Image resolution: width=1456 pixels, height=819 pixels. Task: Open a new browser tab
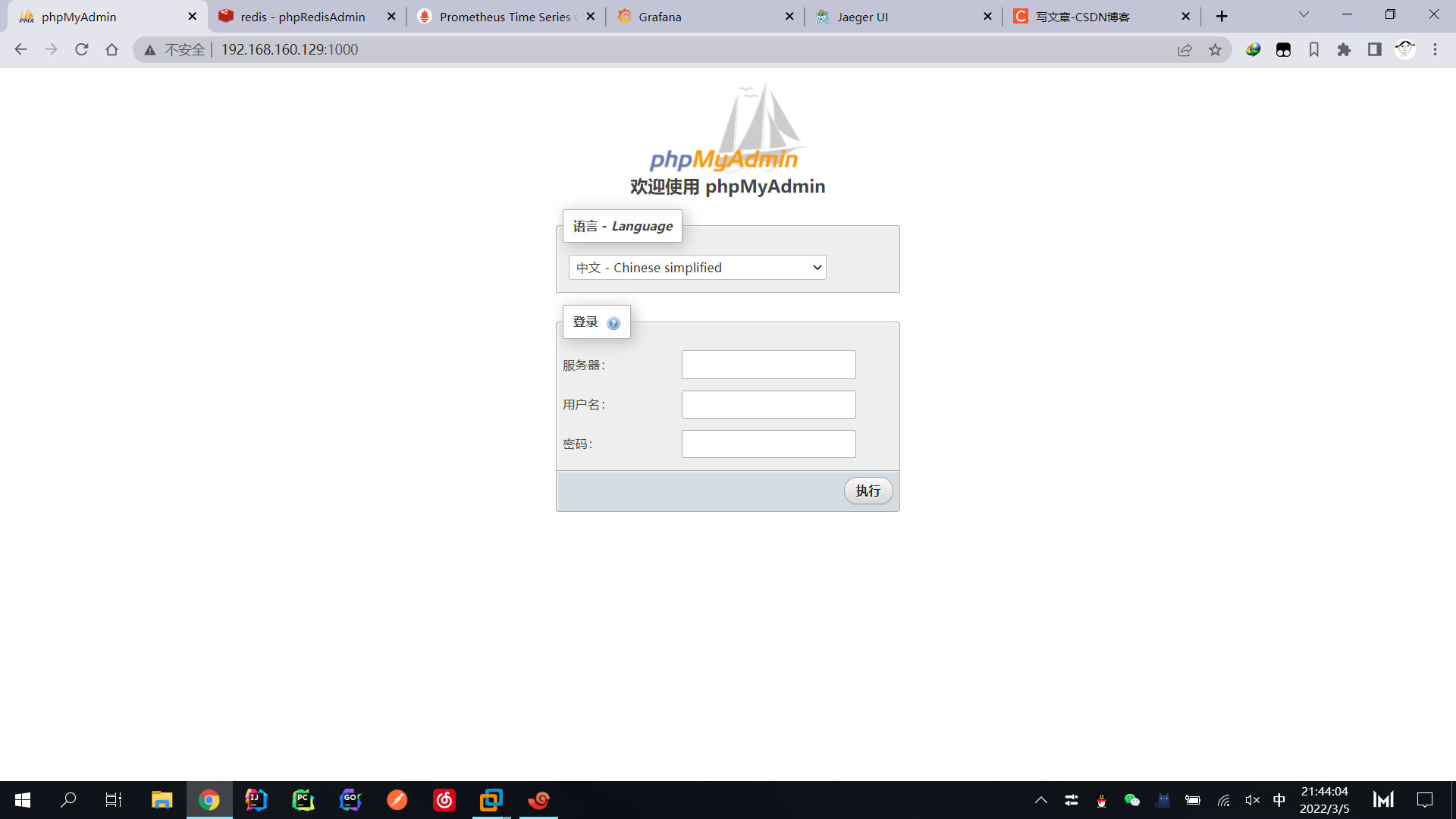point(1222,17)
